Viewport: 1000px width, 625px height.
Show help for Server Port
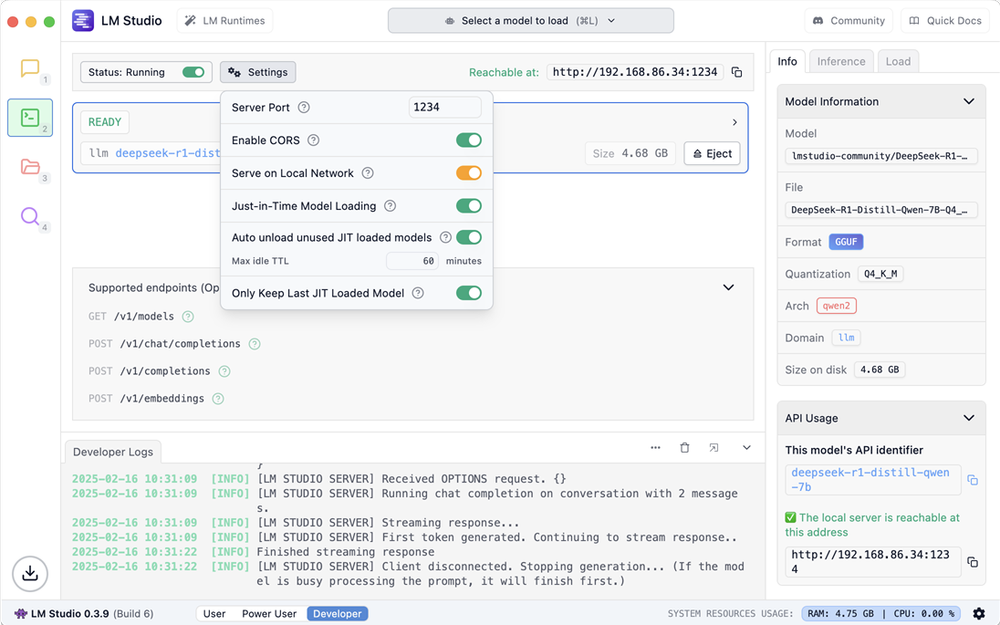[x=304, y=107]
